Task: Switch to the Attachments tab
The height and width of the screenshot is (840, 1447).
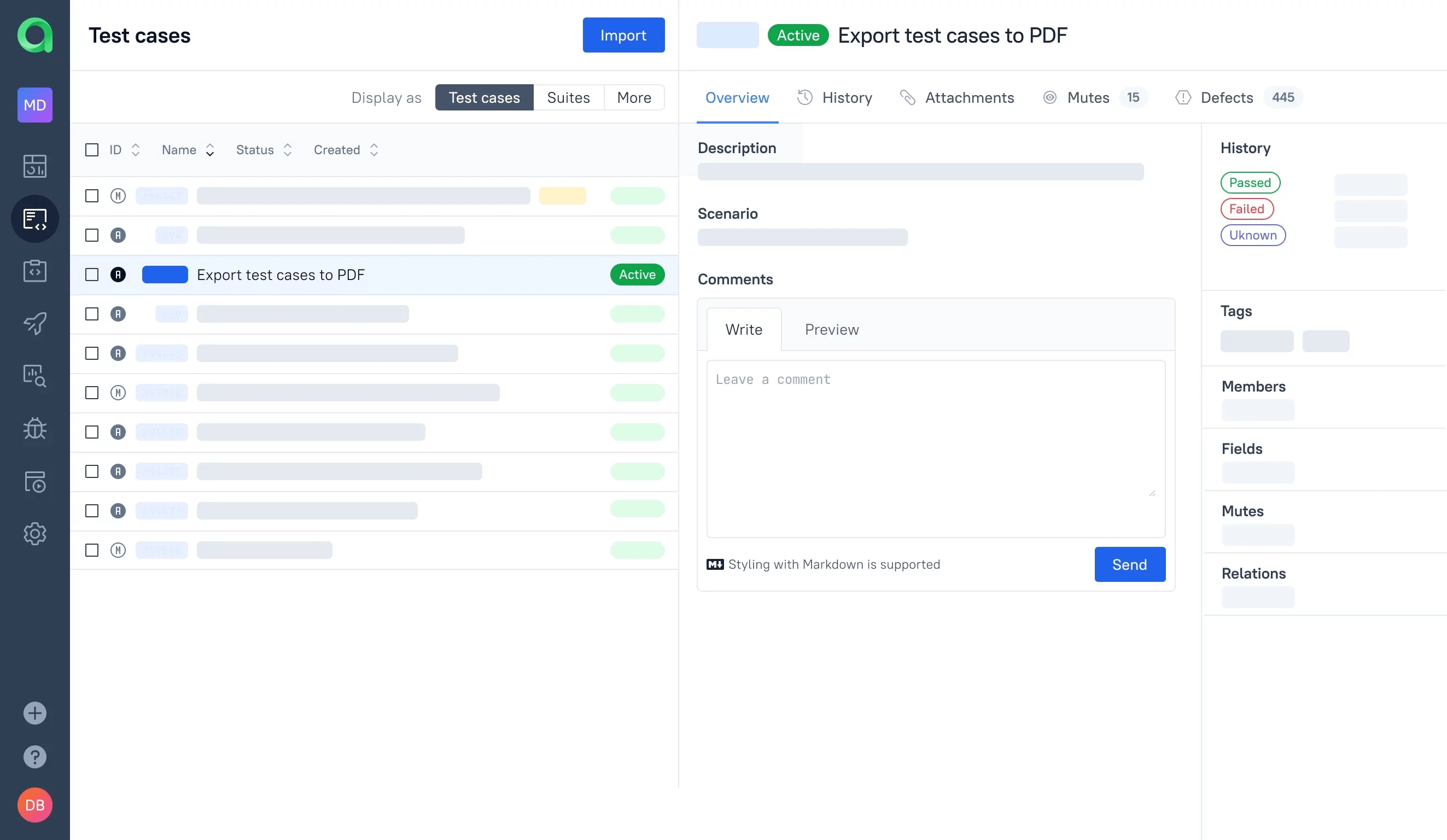Action: click(968, 97)
